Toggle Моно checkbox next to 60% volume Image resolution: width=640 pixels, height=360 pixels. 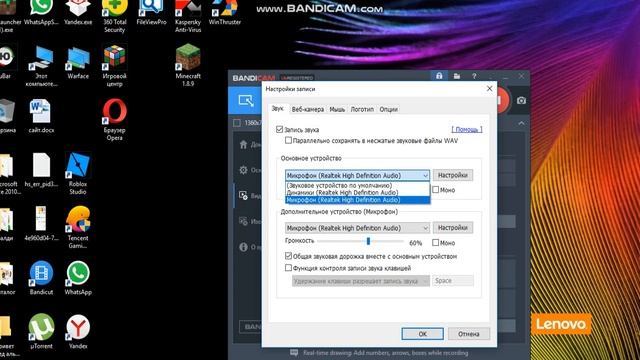click(x=436, y=243)
